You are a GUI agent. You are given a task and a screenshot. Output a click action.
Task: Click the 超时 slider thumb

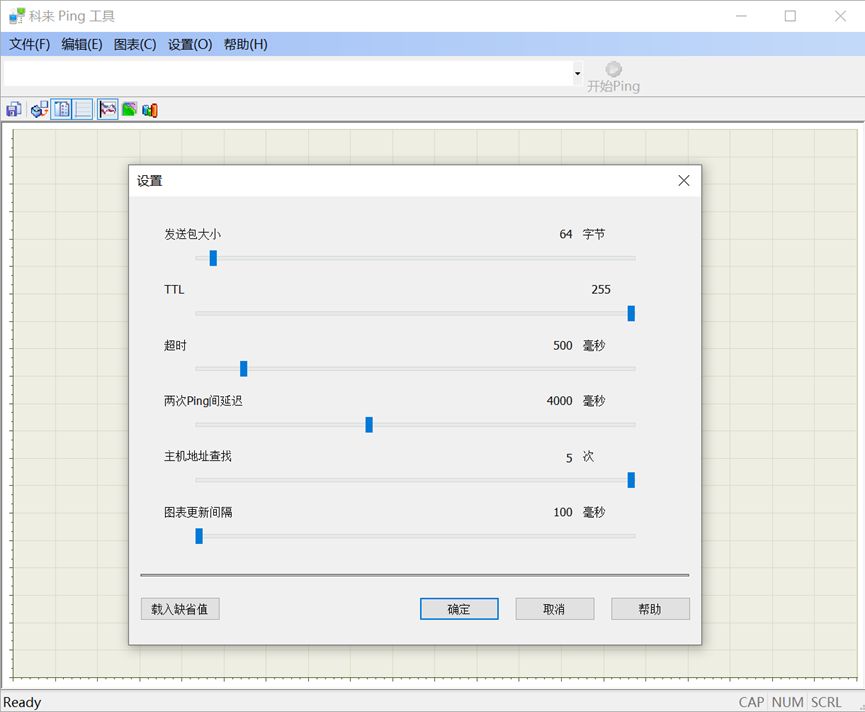[243, 368]
